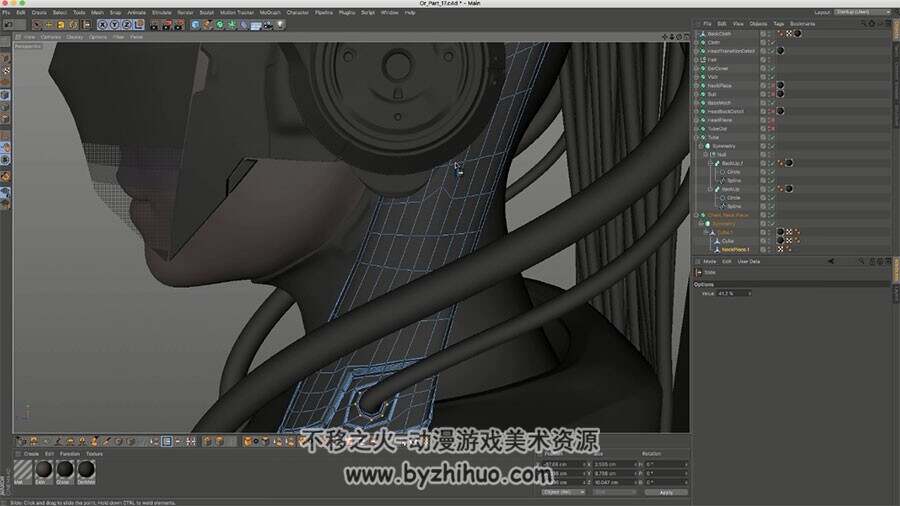Collapse the Null object tree
The width and height of the screenshot is (900, 506).
point(706,154)
